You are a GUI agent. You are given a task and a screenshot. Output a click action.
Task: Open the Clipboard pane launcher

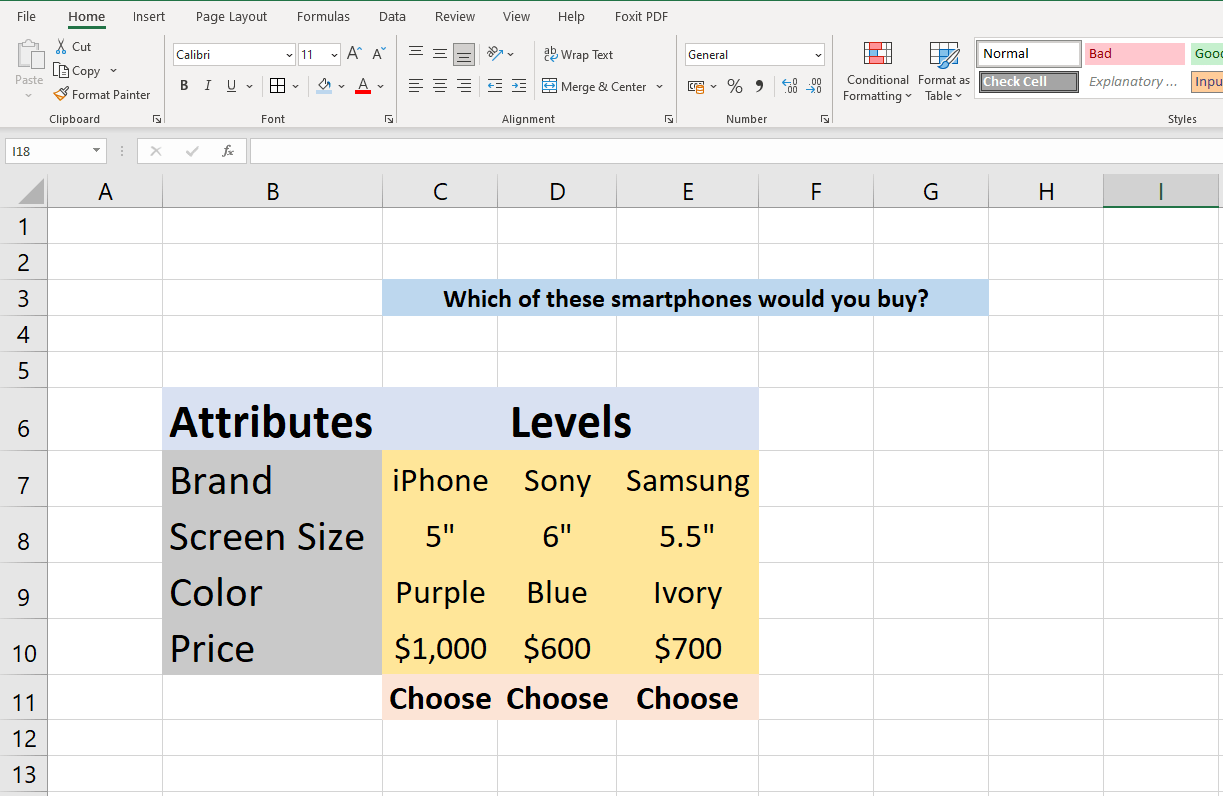pyautogui.click(x=157, y=119)
